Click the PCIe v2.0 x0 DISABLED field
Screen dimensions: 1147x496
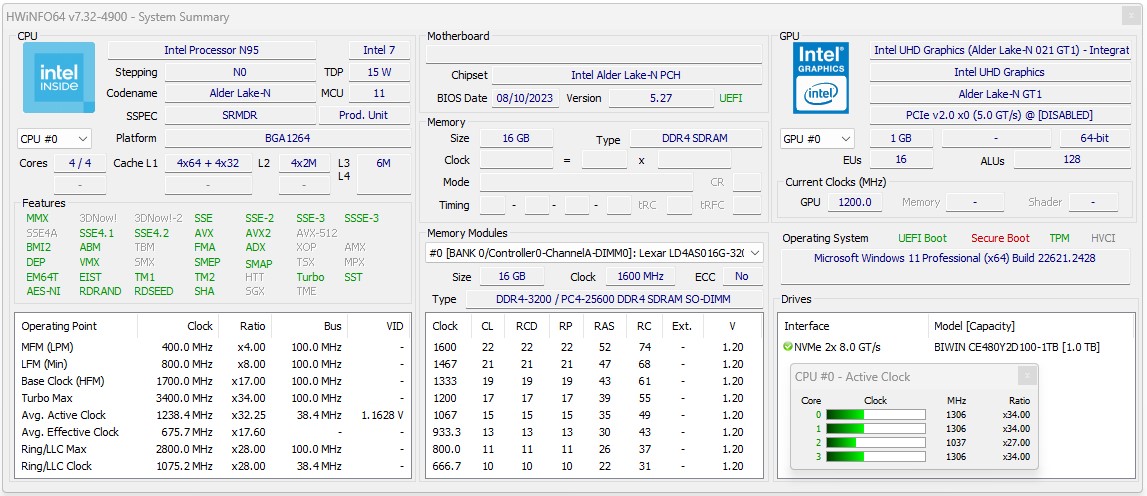tap(1000, 116)
